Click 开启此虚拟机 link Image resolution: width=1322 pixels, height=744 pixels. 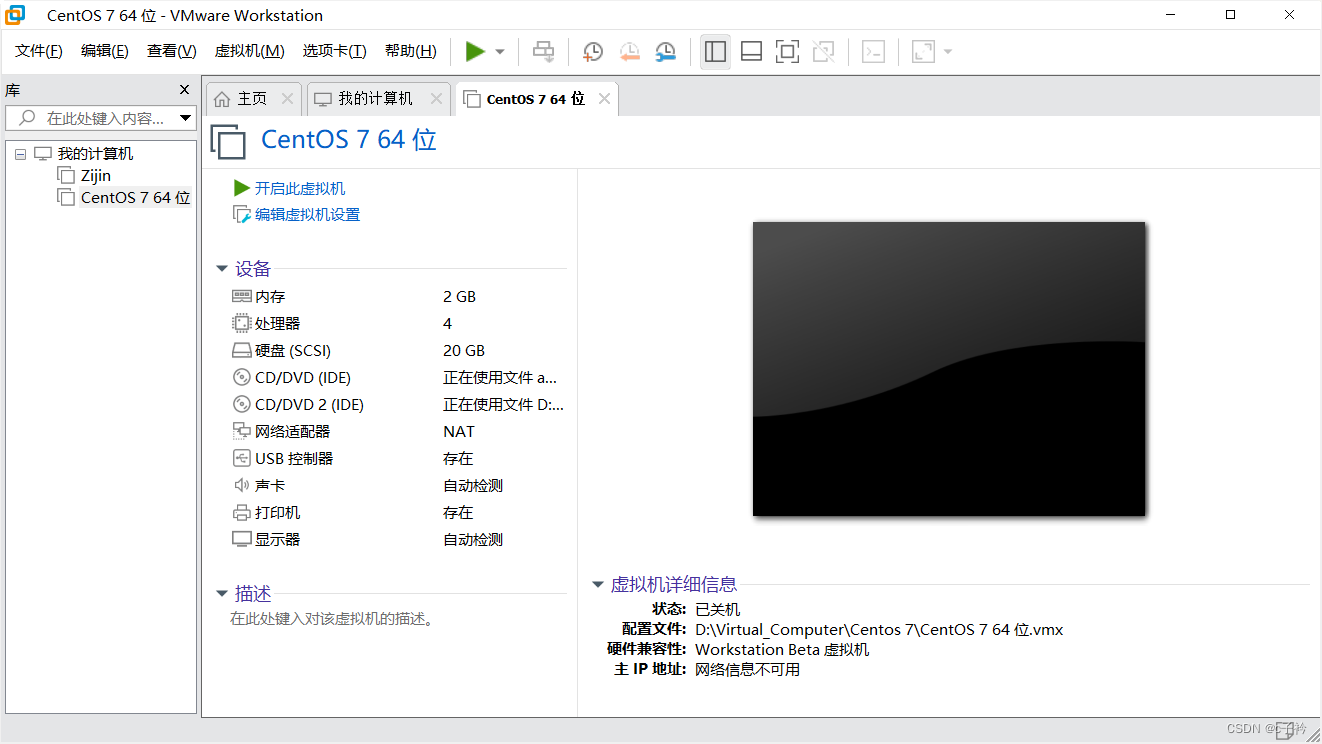pyautogui.click(x=300, y=188)
